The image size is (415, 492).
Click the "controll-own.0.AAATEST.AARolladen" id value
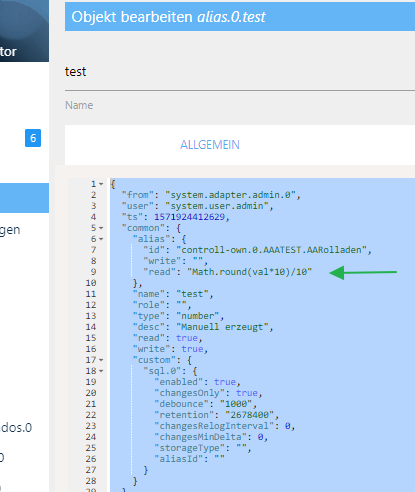[272, 250]
